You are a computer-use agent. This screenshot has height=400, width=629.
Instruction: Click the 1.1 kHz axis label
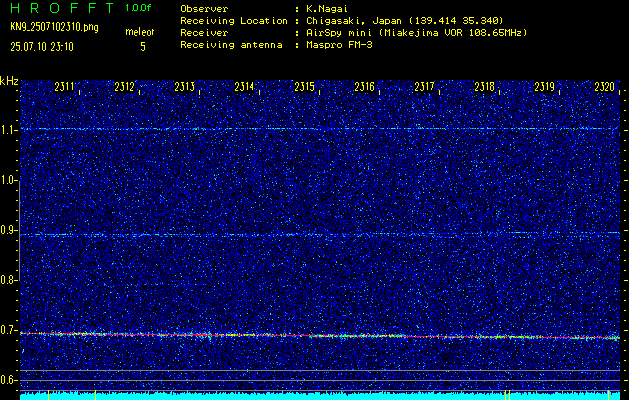tap(8, 130)
